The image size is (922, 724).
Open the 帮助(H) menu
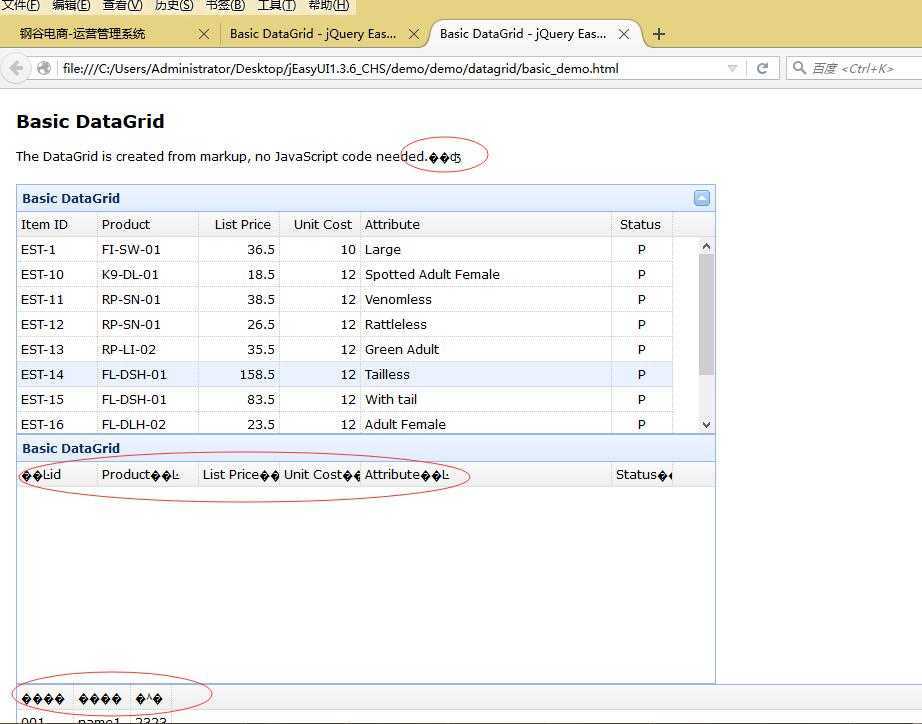click(x=329, y=5)
